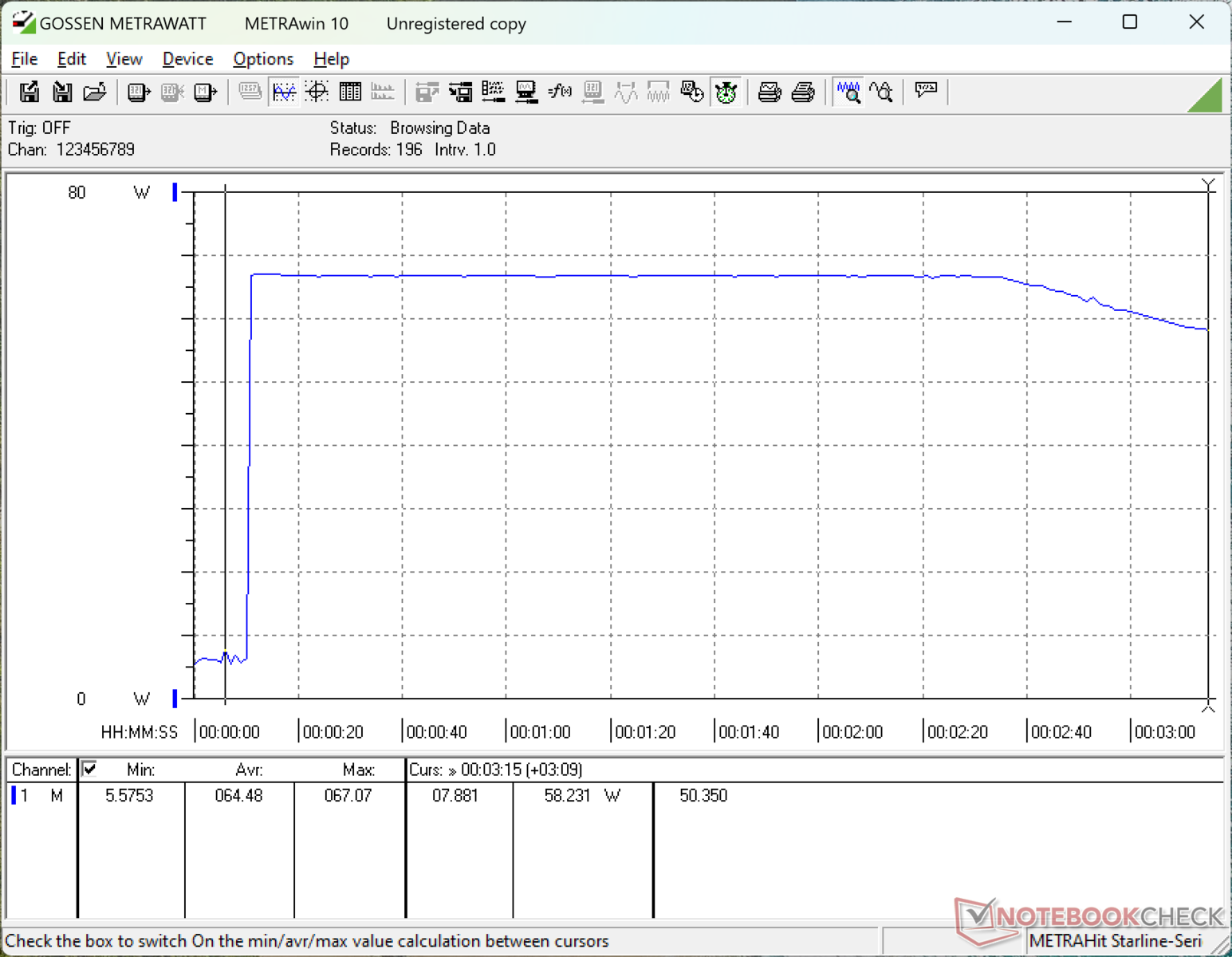Image resolution: width=1232 pixels, height=957 pixels.
Task: Click the grayed-out bar chart view icon
Action: pyautogui.click(x=383, y=93)
